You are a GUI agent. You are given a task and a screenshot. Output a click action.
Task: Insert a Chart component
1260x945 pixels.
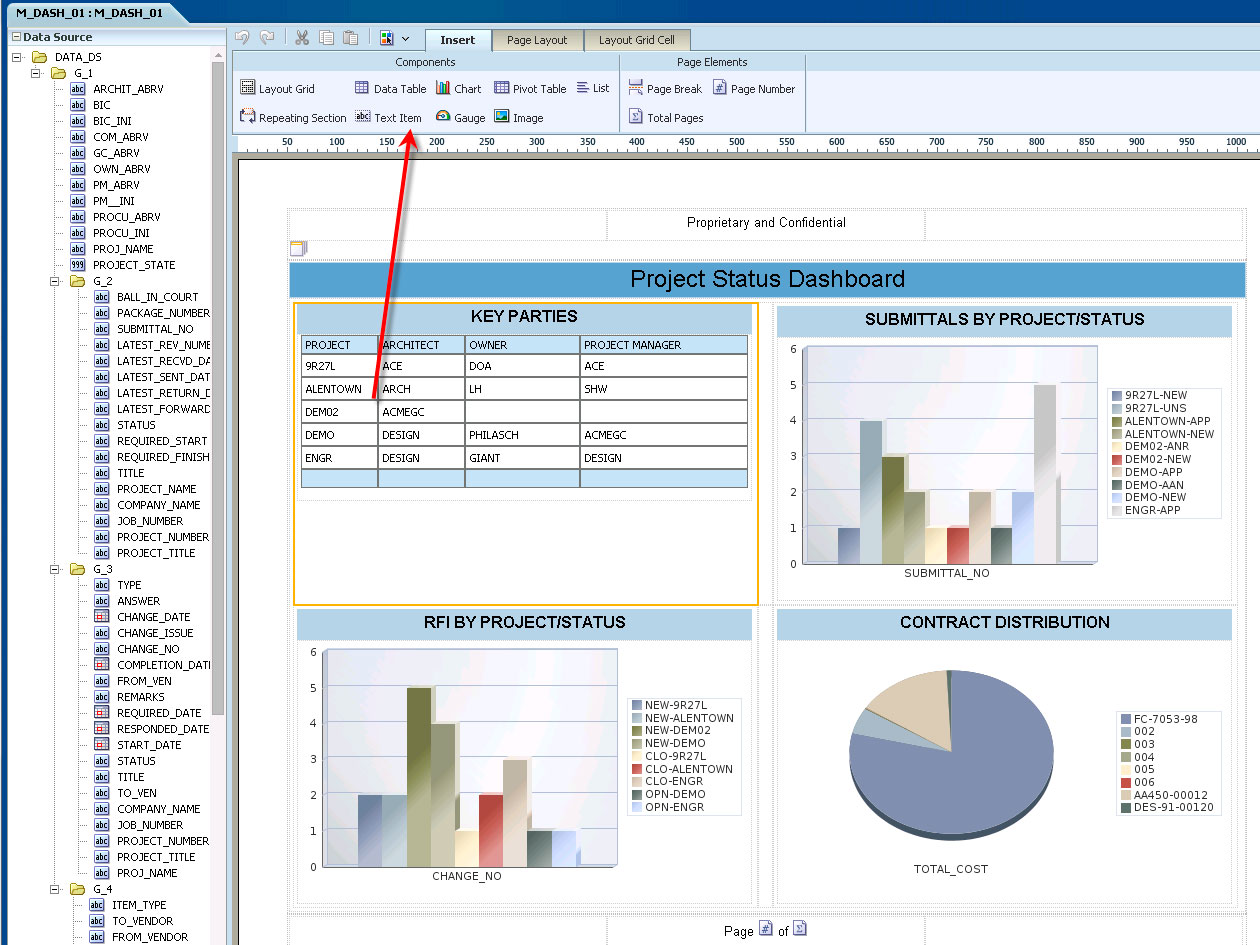point(459,88)
